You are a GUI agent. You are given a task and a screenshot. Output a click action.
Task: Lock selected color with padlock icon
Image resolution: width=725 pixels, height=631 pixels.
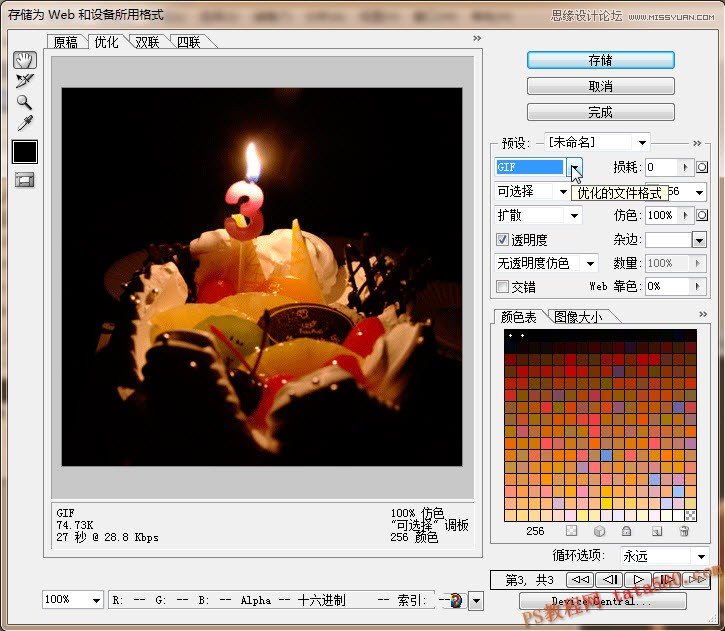pos(627,531)
